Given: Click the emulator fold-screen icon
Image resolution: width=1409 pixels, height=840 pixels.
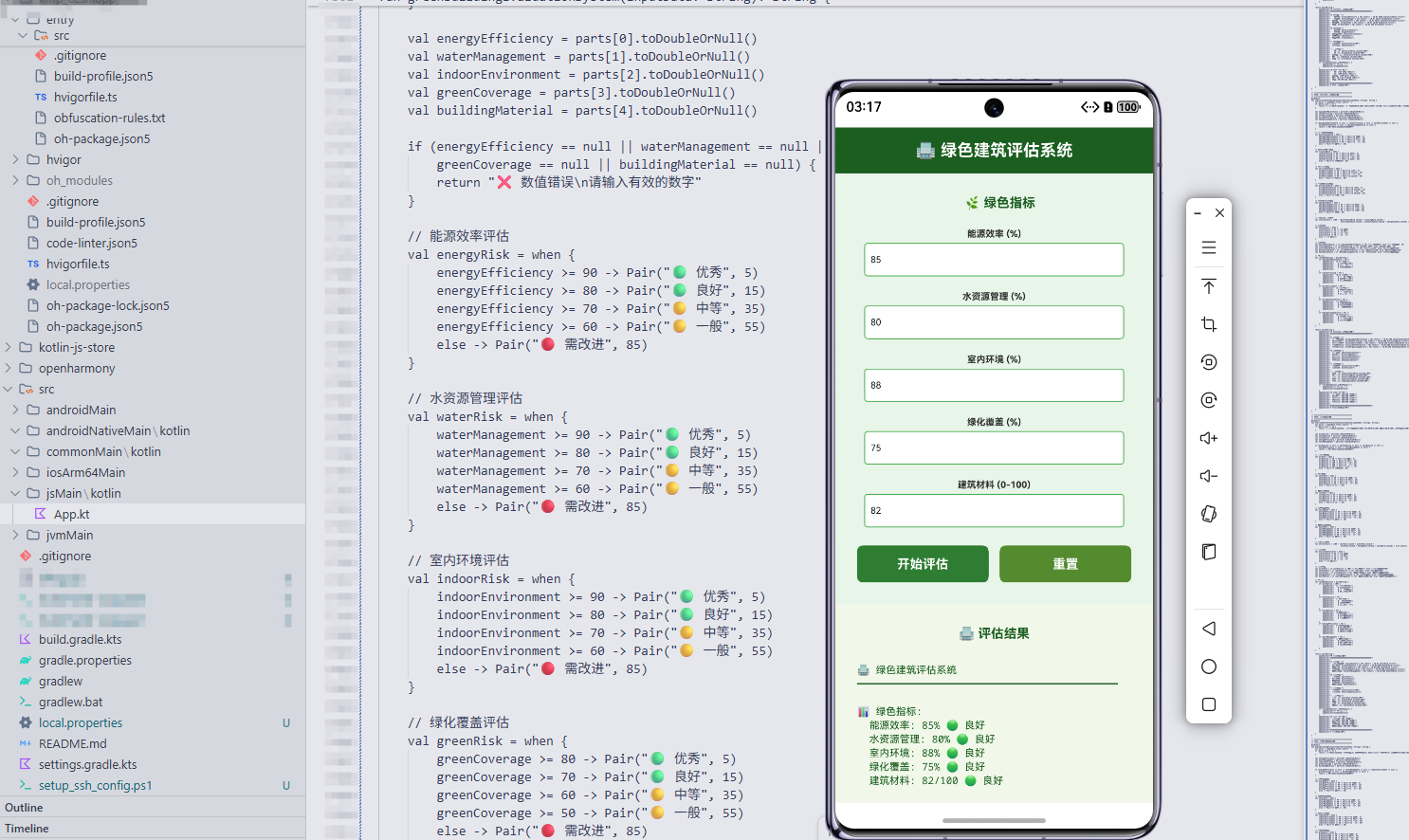Looking at the screenshot, I should [1208, 552].
